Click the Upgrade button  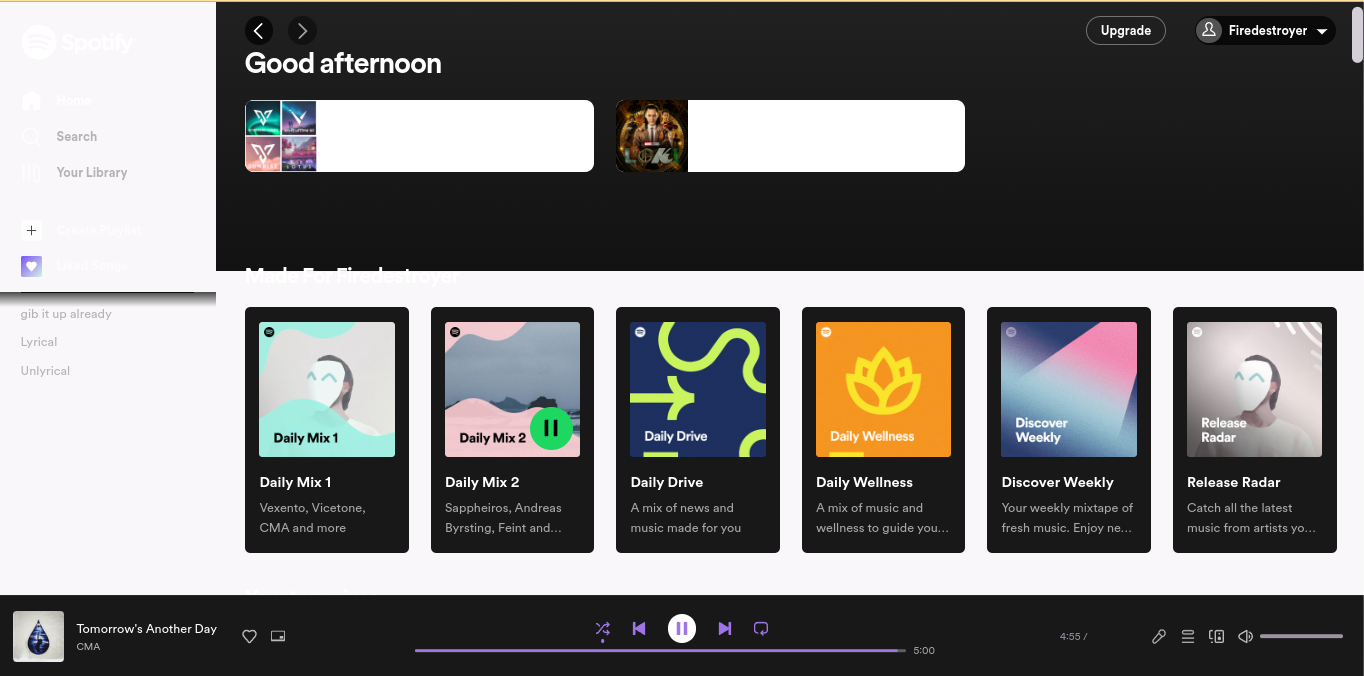(1126, 31)
